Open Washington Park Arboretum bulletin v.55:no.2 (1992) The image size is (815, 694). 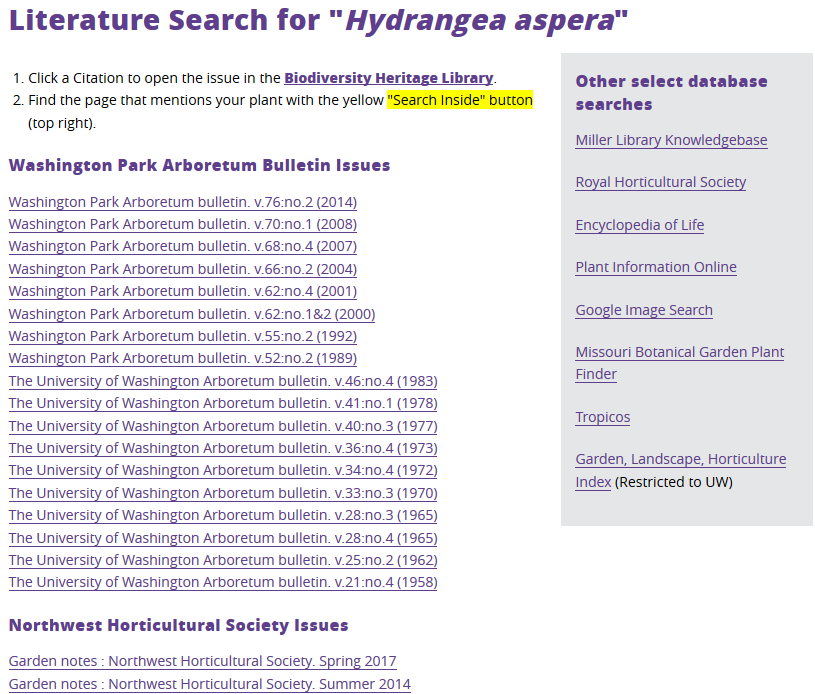[x=183, y=336]
